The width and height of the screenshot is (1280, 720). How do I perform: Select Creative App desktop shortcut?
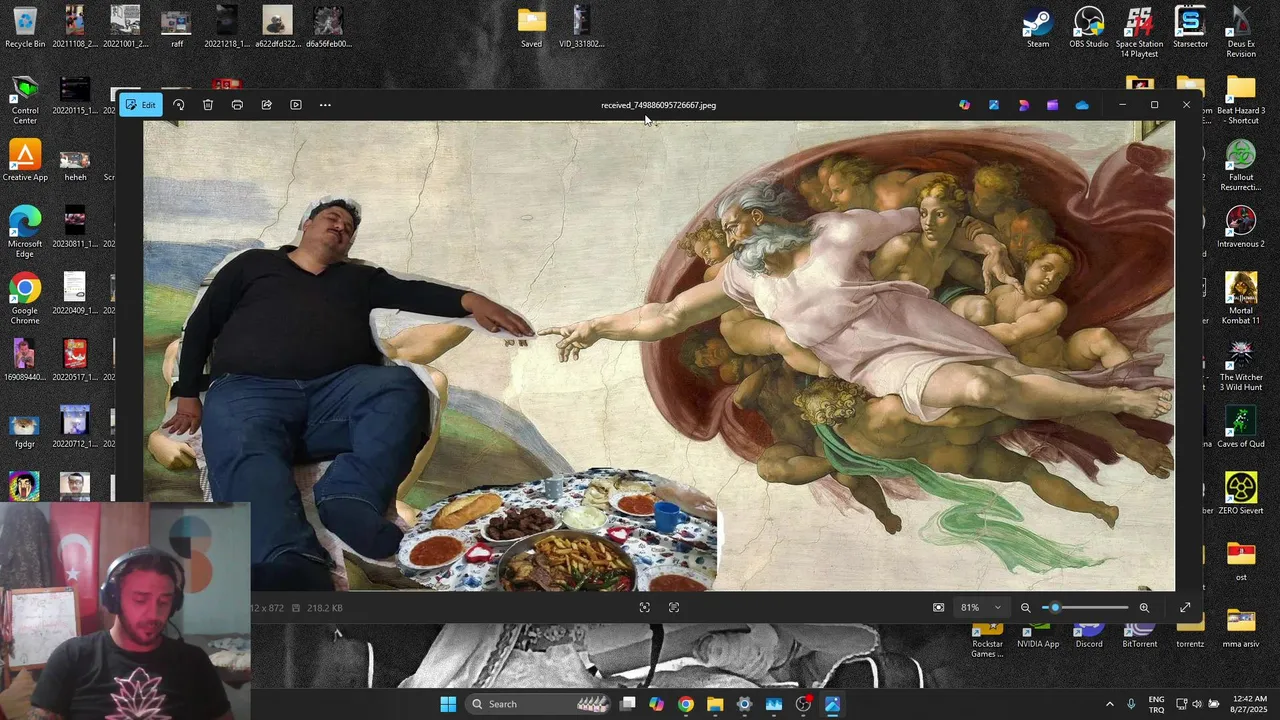(25, 160)
